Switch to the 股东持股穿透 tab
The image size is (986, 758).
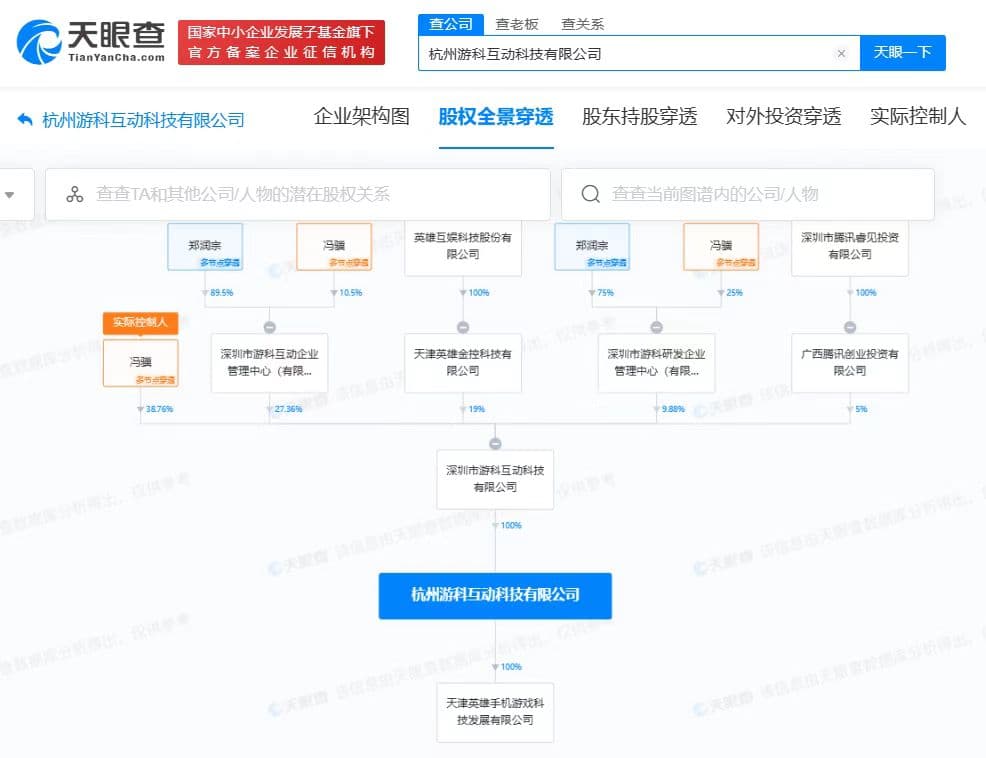(640, 116)
